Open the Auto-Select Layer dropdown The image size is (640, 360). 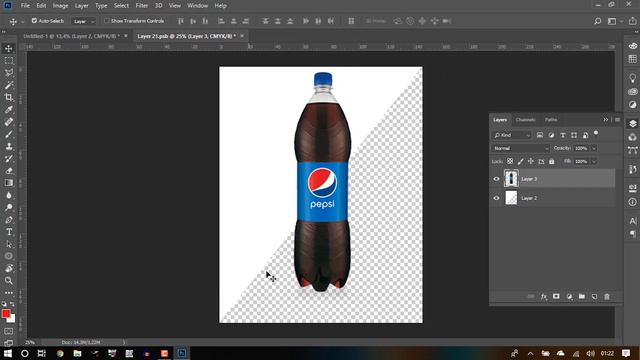(84, 21)
